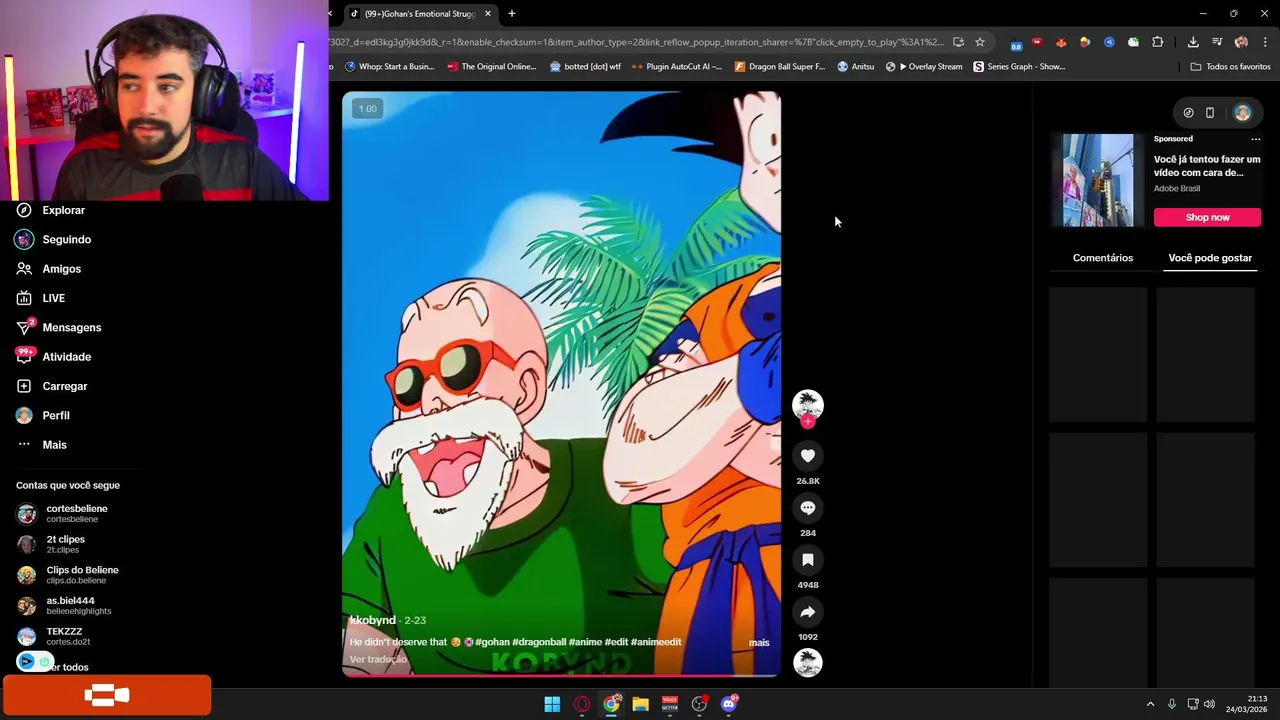Open Dragon Ball Super F... bookmark
The width and height of the screenshot is (1280, 720).
pos(779,67)
